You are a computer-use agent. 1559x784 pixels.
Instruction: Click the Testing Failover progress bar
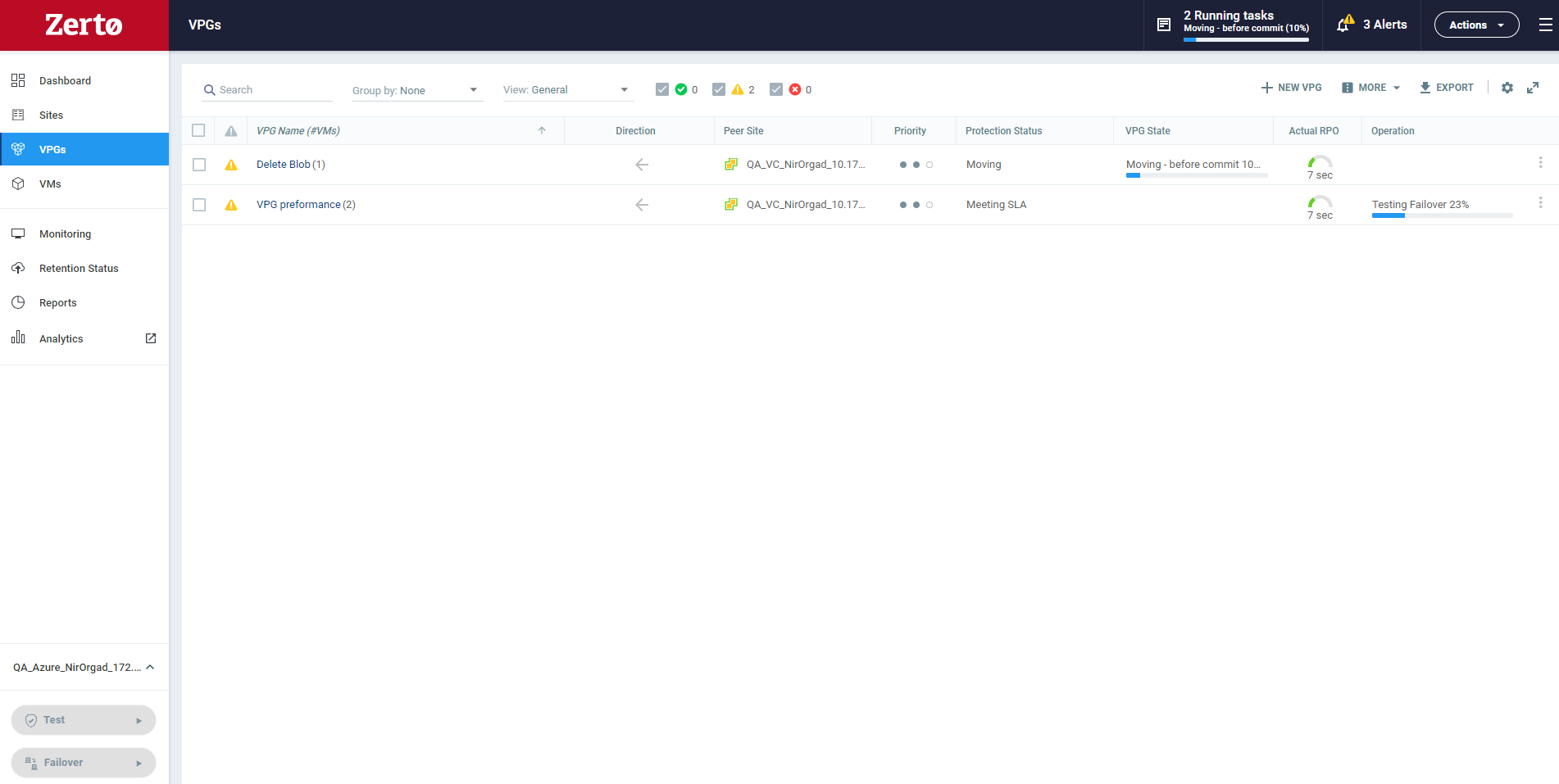click(1443, 215)
